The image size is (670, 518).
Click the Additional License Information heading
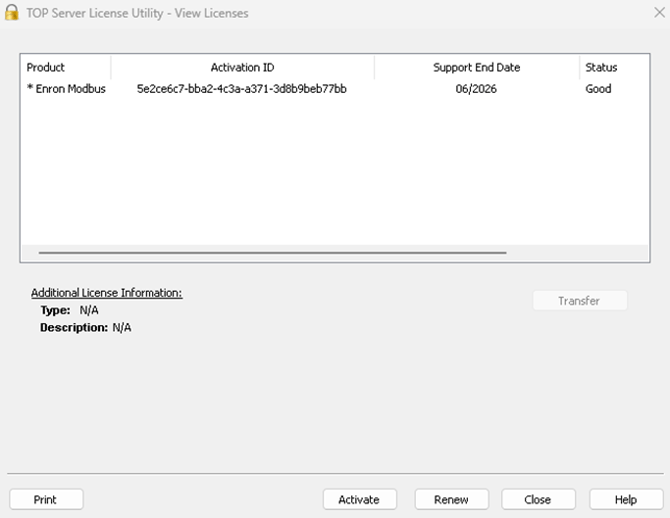pyautogui.click(x=106, y=293)
